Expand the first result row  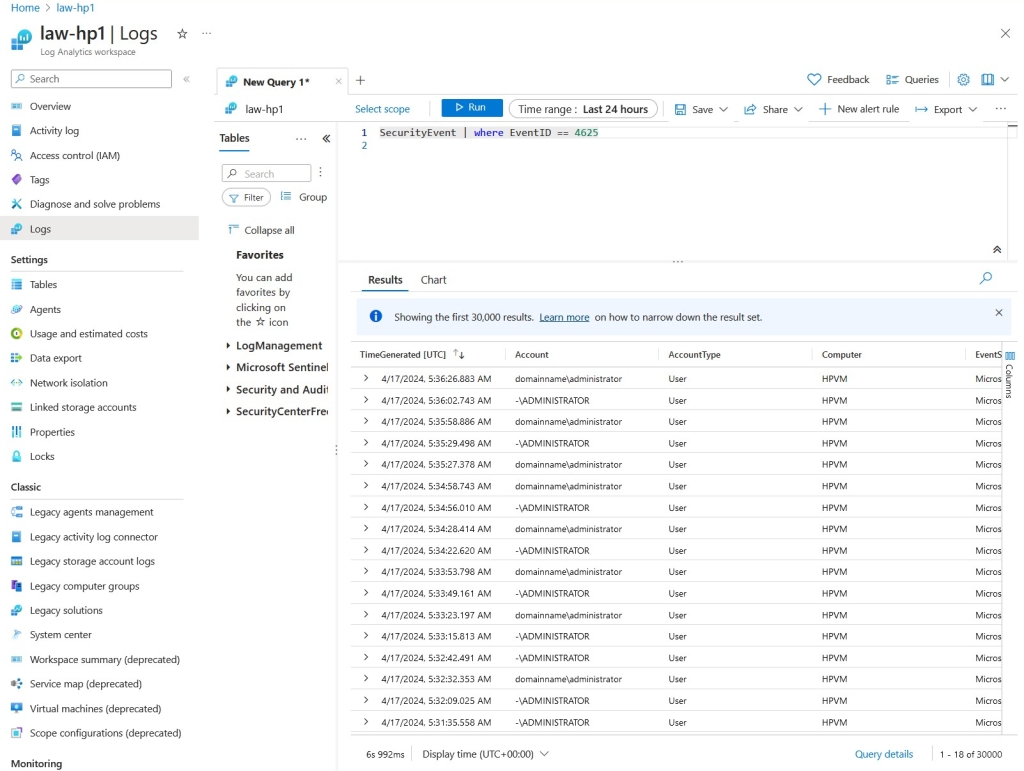point(366,379)
